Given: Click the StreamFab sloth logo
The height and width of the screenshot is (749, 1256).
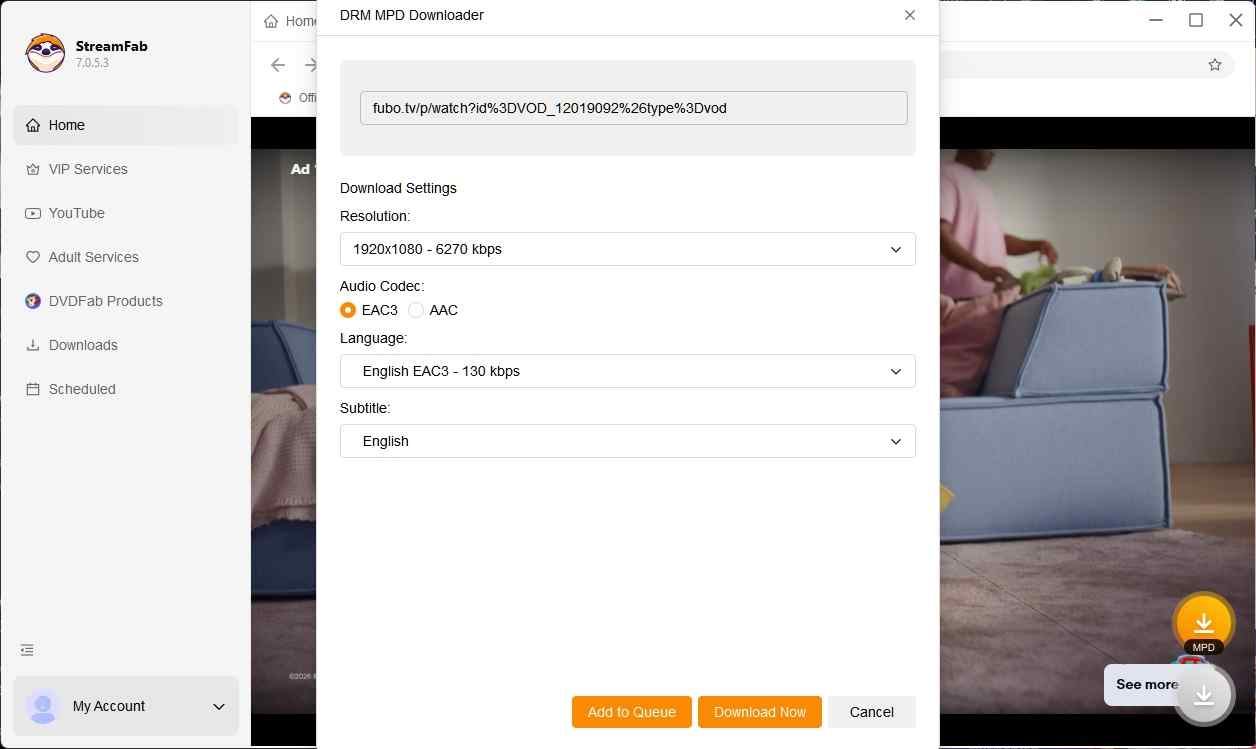Looking at the screenshot, I should click(45, 54).
